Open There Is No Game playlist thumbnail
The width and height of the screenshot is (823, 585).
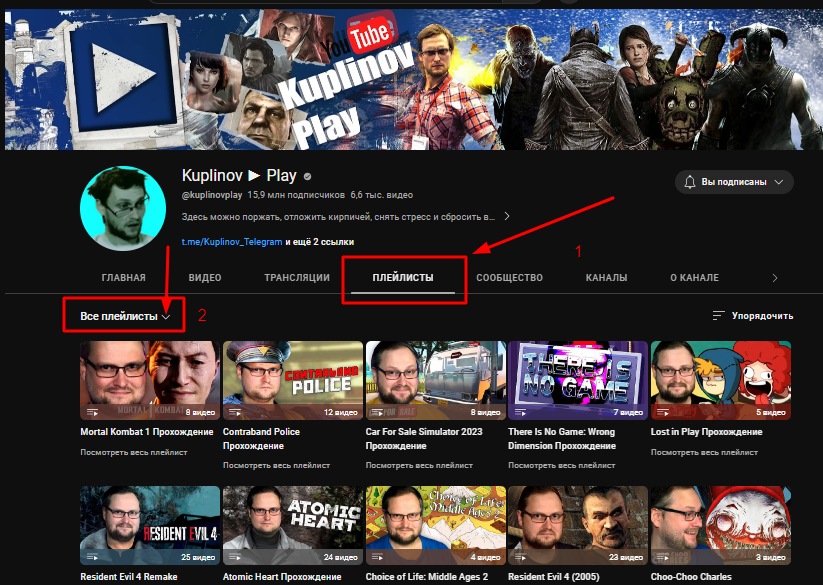coord(578,380)
